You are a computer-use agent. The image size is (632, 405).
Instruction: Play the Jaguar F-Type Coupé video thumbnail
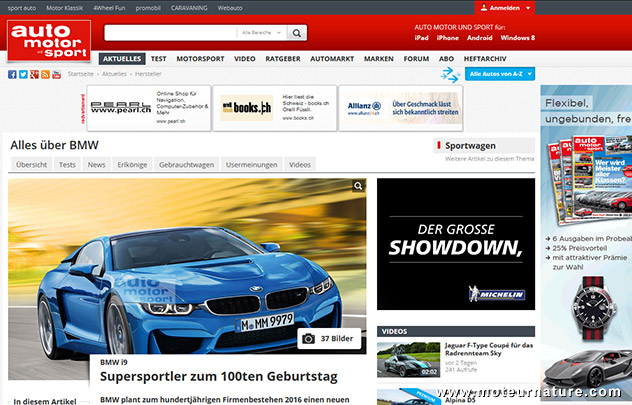[x=408, y=360]
